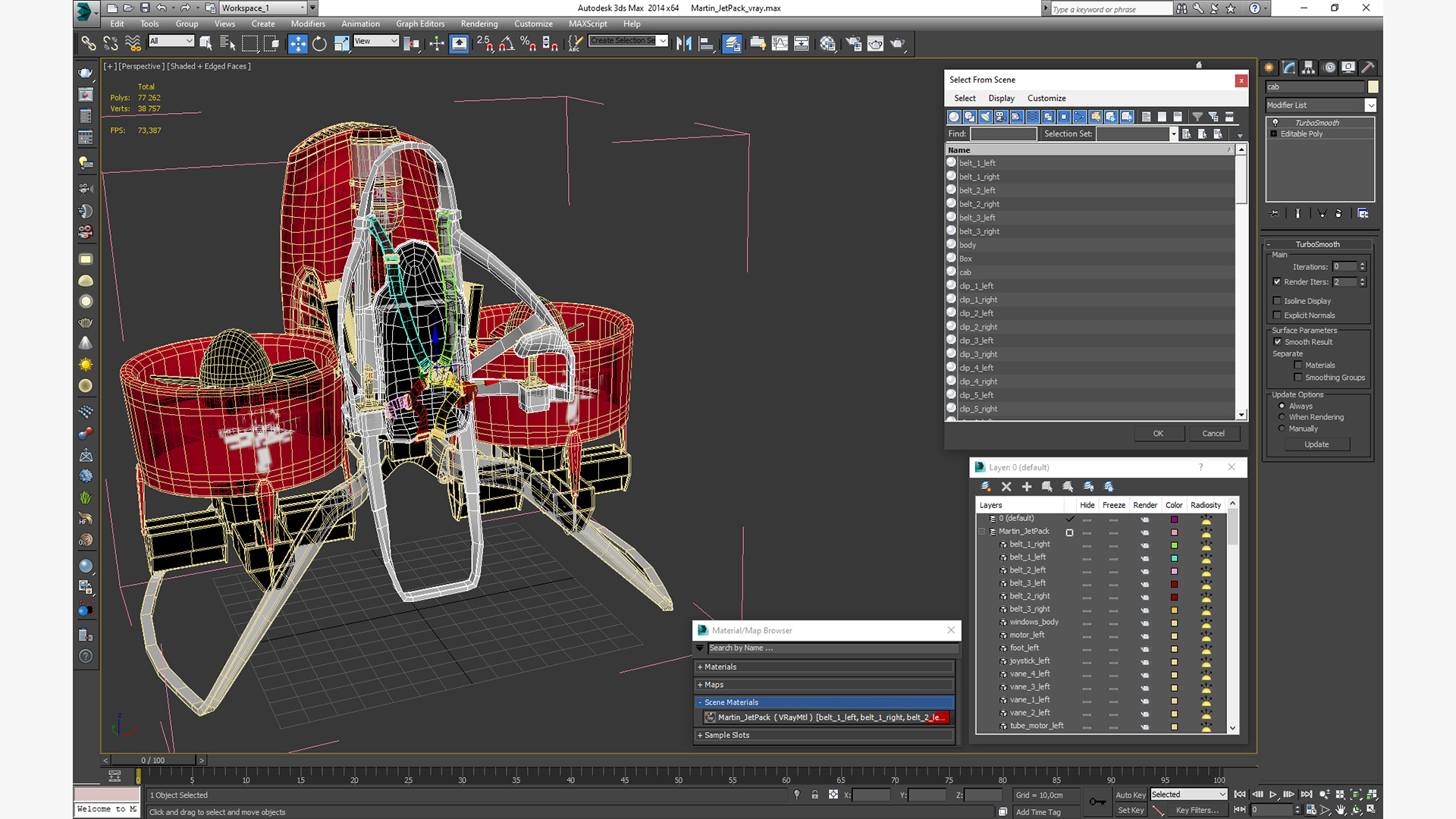
Task: Toggle Smooth Result checkbox
Action: [1278, 342]
